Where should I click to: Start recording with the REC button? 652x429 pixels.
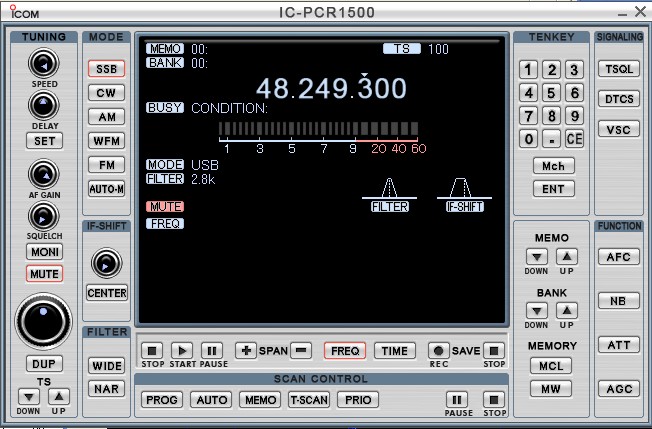click(x=439, y=351)
